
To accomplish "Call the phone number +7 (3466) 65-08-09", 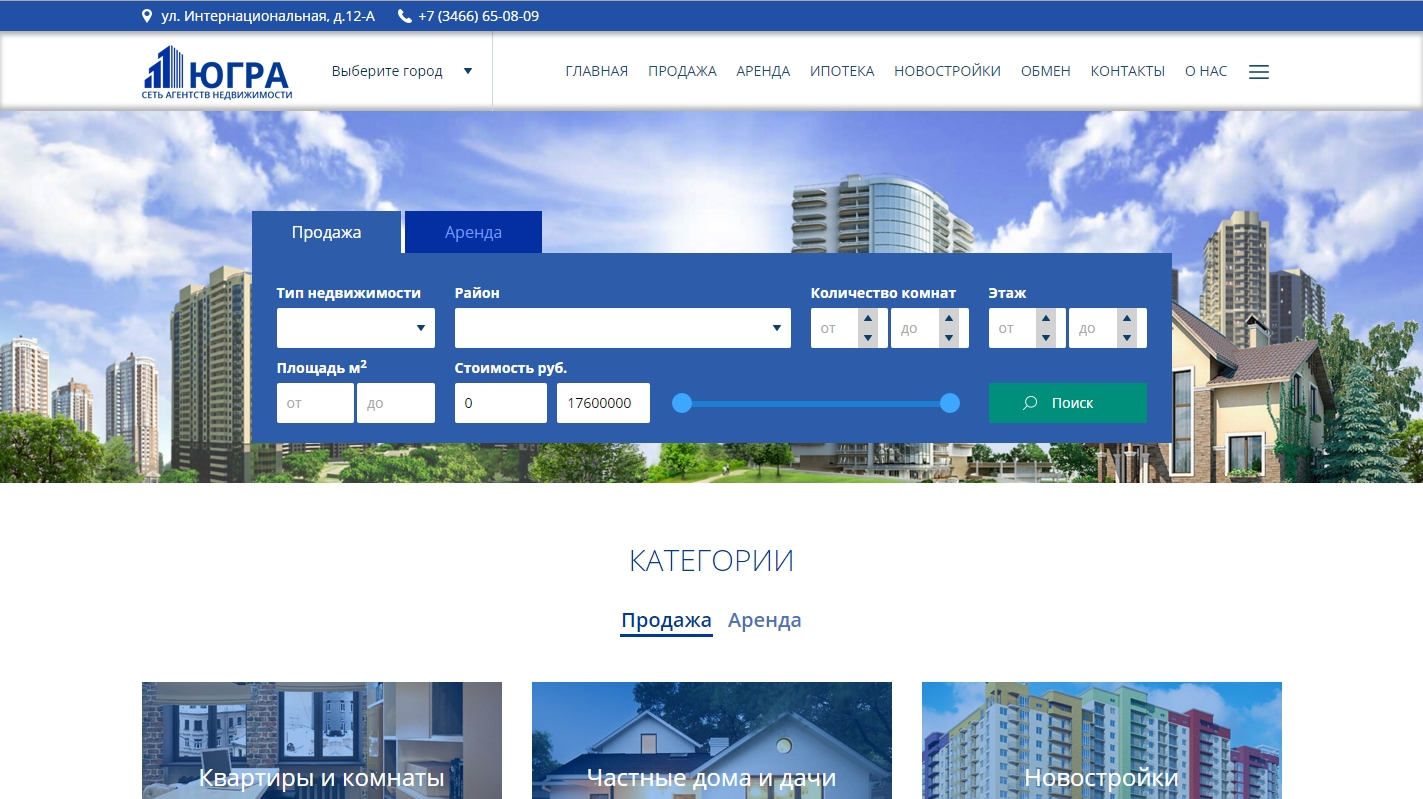I will coord(478,16).
